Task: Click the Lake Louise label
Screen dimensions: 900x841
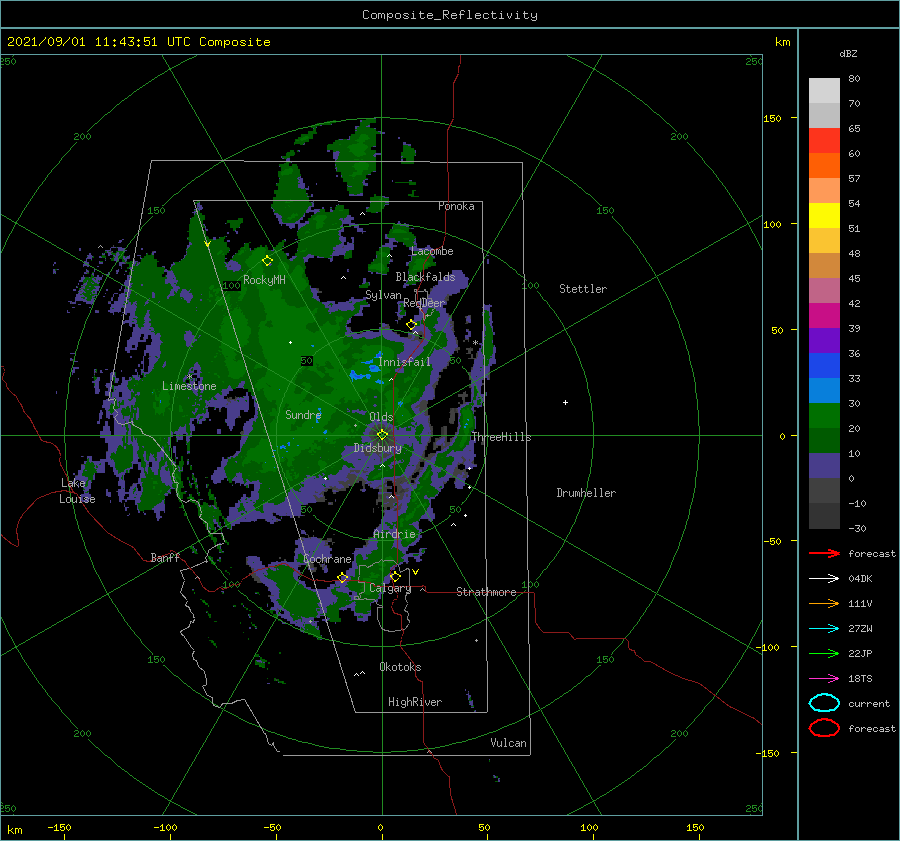Action: pos(77,491)
